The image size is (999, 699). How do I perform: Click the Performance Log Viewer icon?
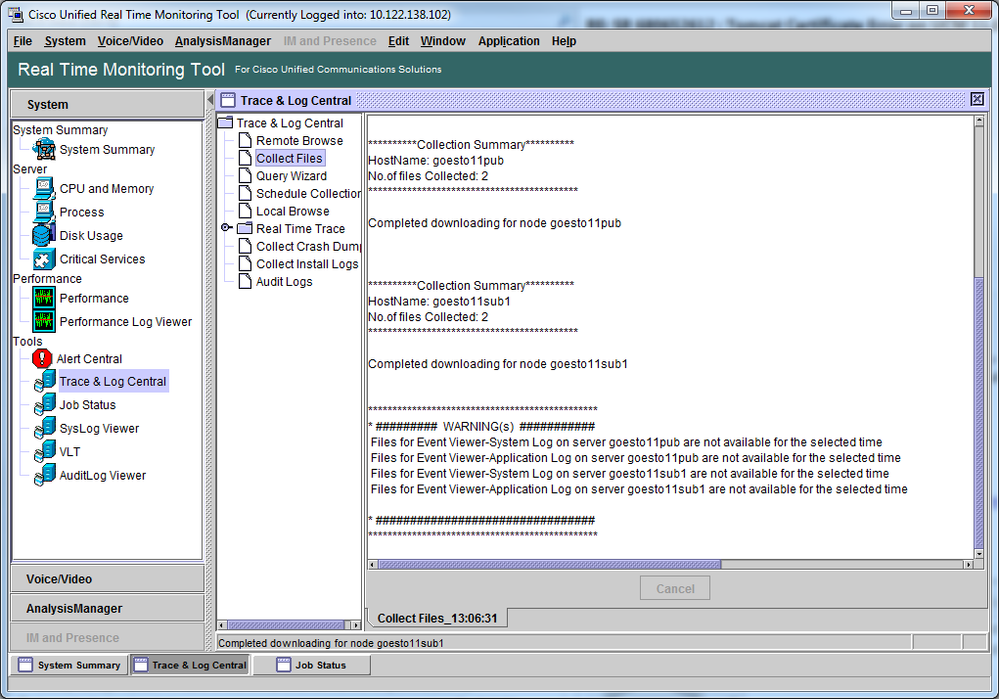(x=43, y=322)
